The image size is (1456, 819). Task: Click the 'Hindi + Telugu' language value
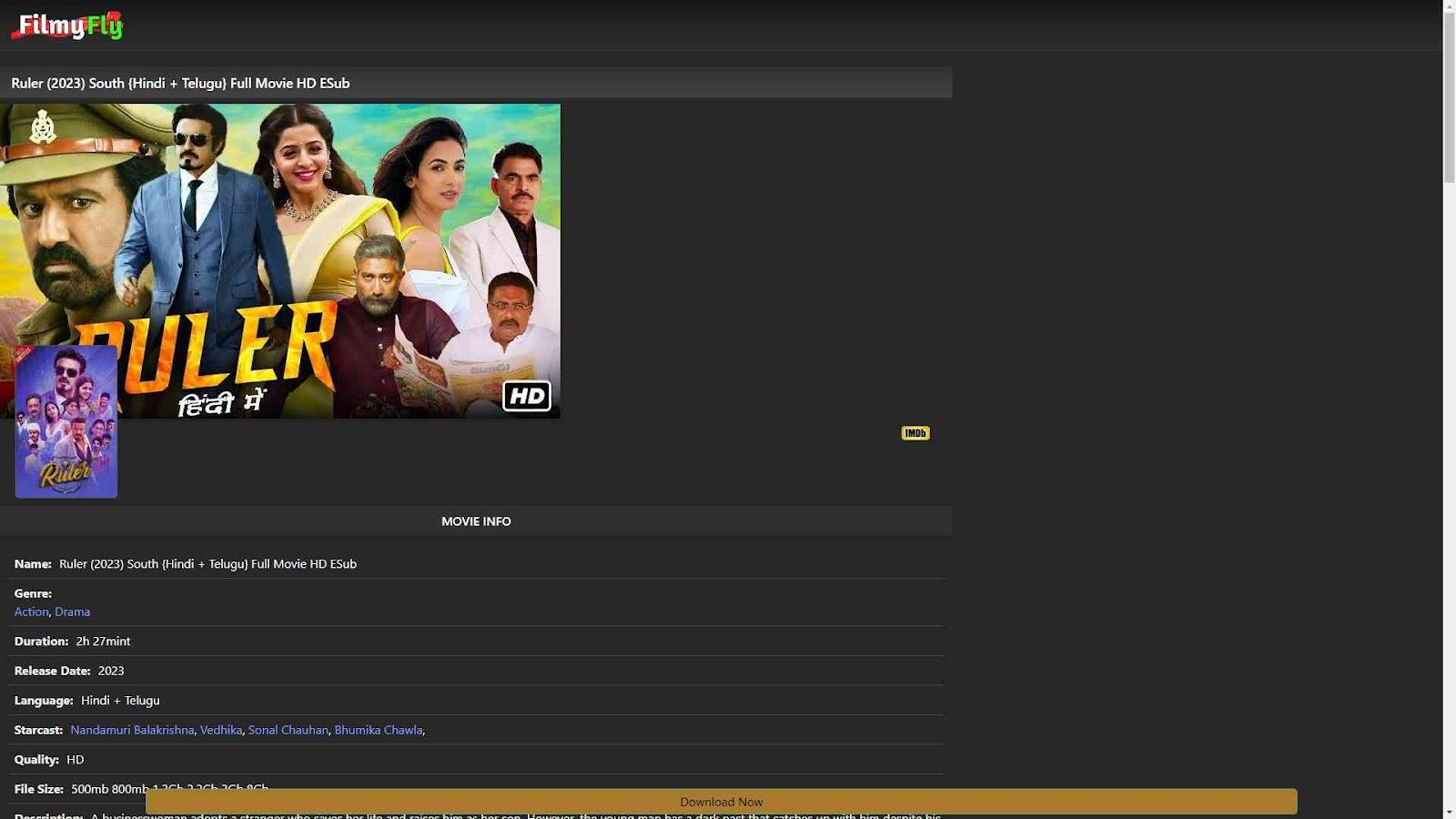[120, 701]
